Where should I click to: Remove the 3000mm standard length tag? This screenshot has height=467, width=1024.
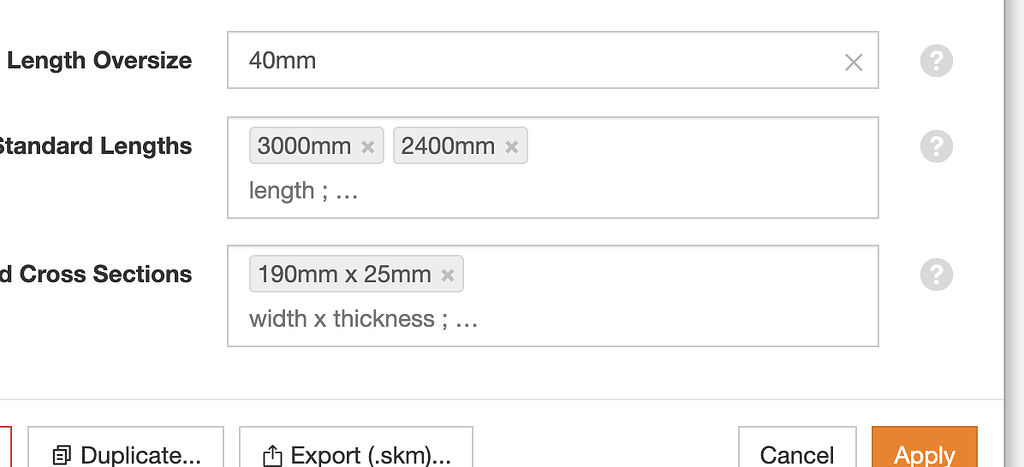click(367, 147)
